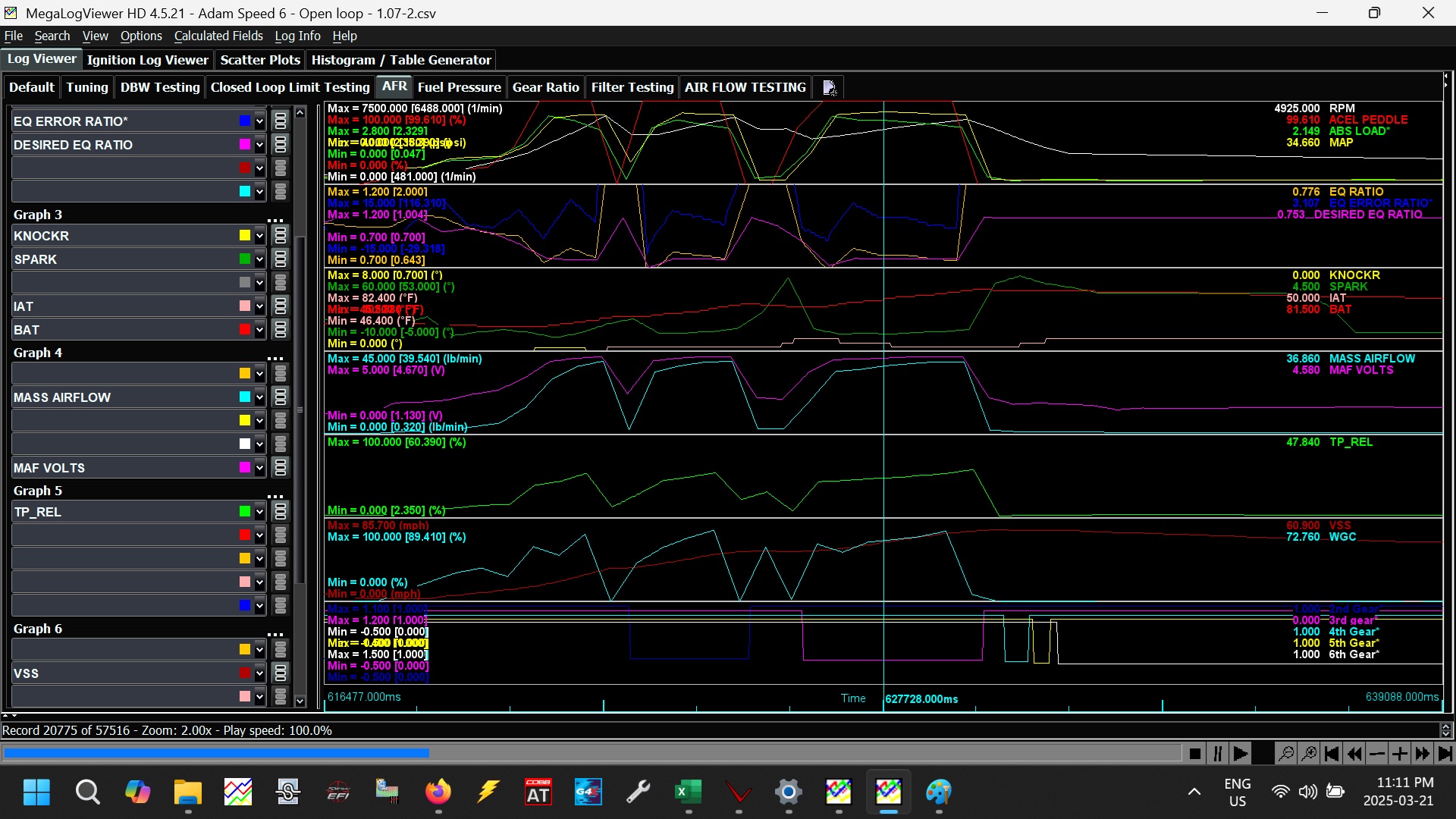Click the blue log position progress bar
This screenshot has width=1456, height=819.
click(x=216, y=754)
